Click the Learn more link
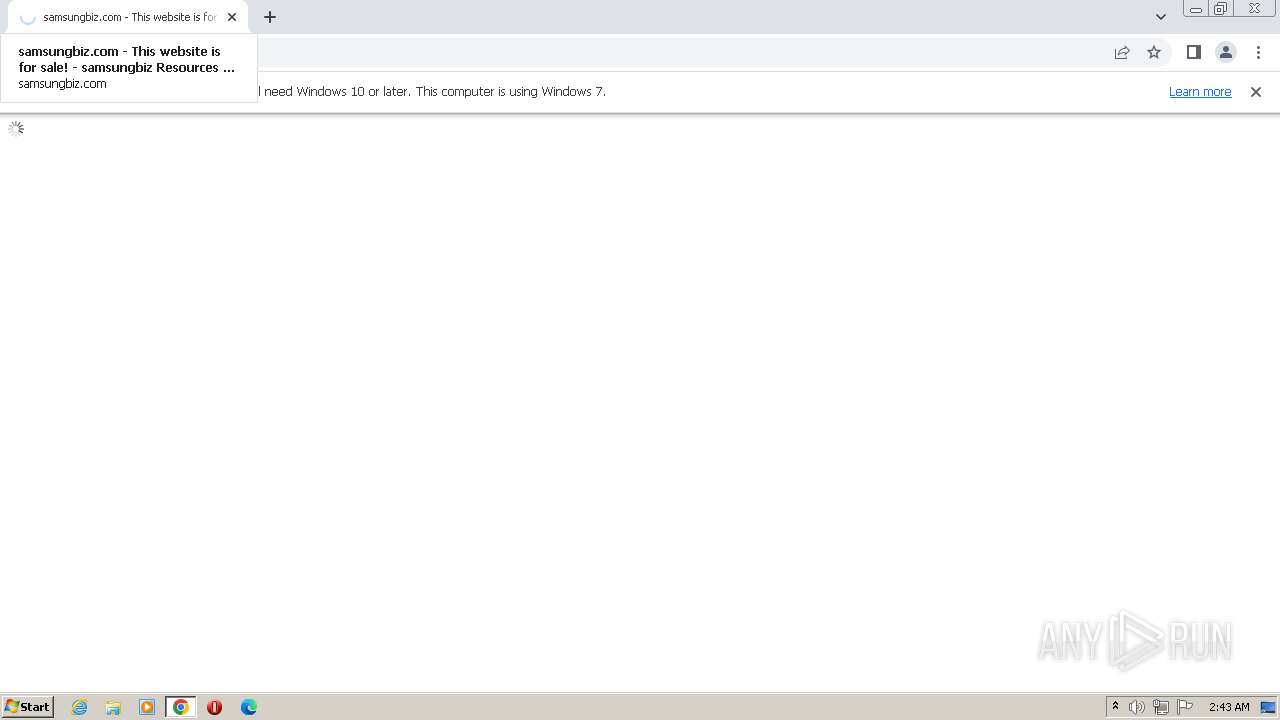The image size is (1280, 720). pos(1200,91)
